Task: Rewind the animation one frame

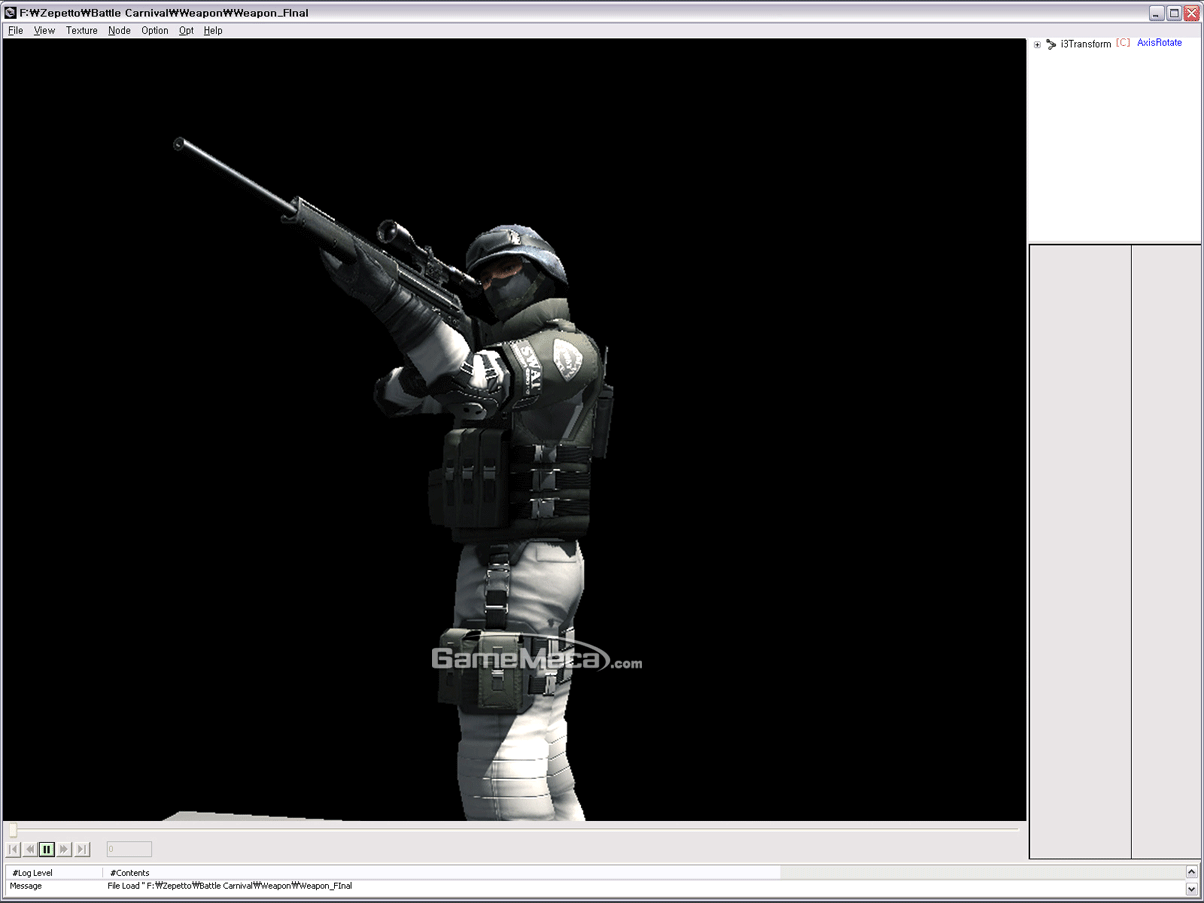Action: pyautogui.click(x=30, y=849)
